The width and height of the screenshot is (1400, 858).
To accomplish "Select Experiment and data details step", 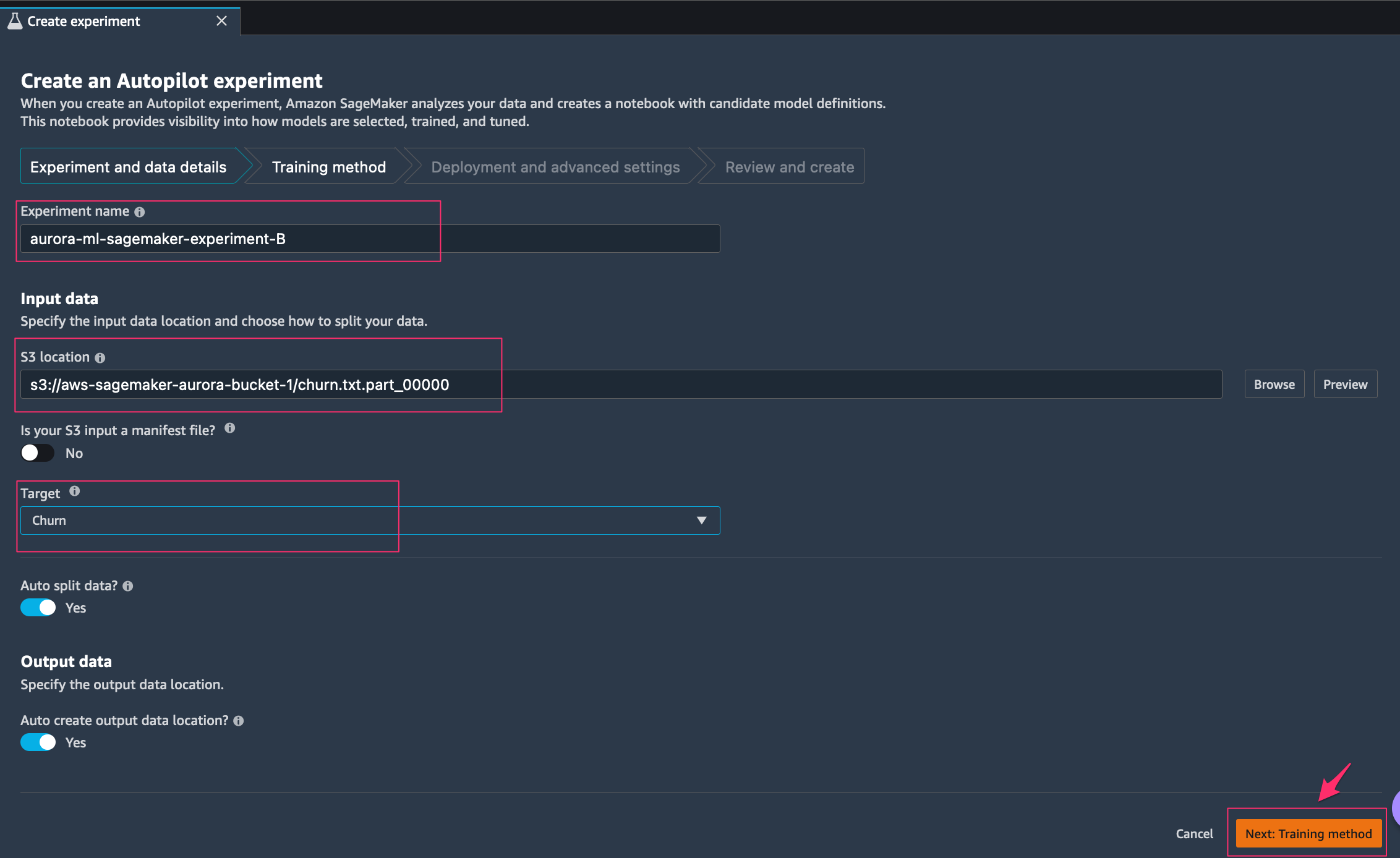I will [128, 167].
